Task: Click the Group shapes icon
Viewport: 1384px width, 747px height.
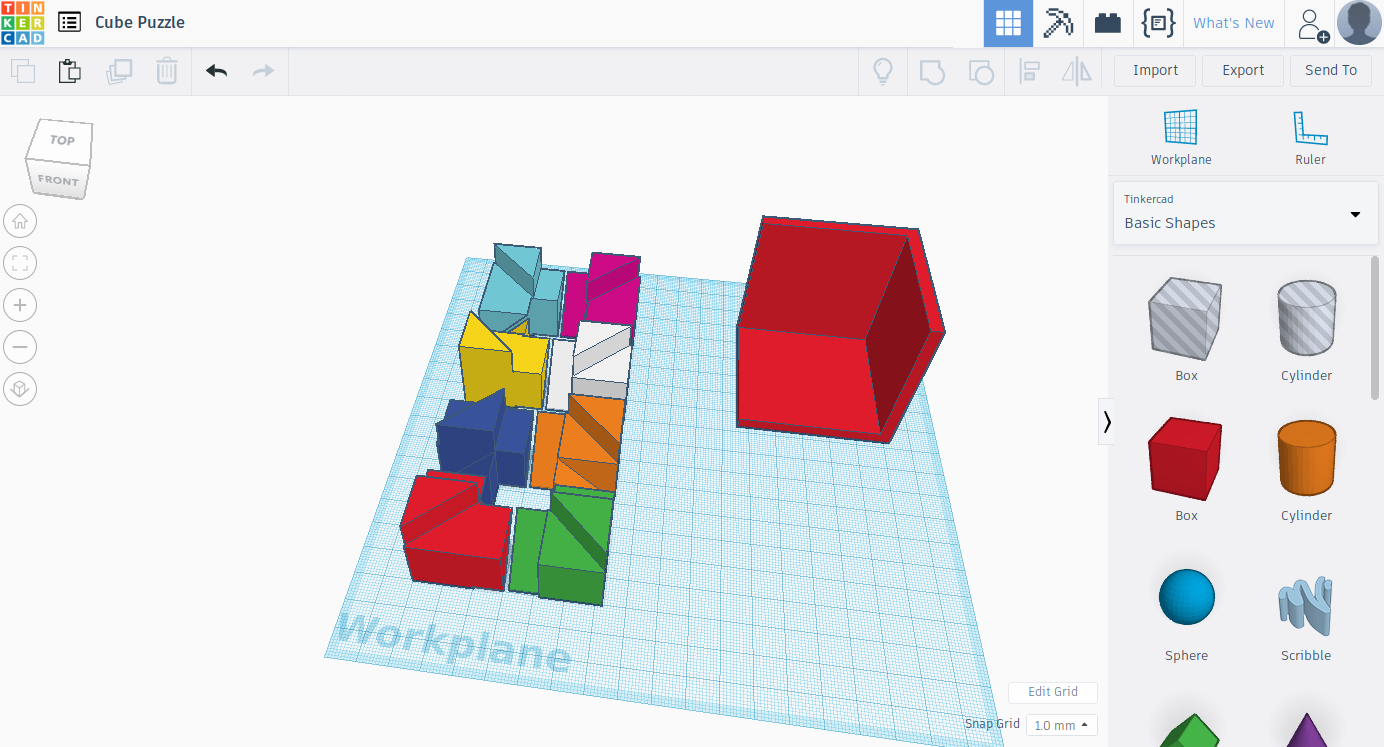Action: pyautogui.click(x=932, y=71)
